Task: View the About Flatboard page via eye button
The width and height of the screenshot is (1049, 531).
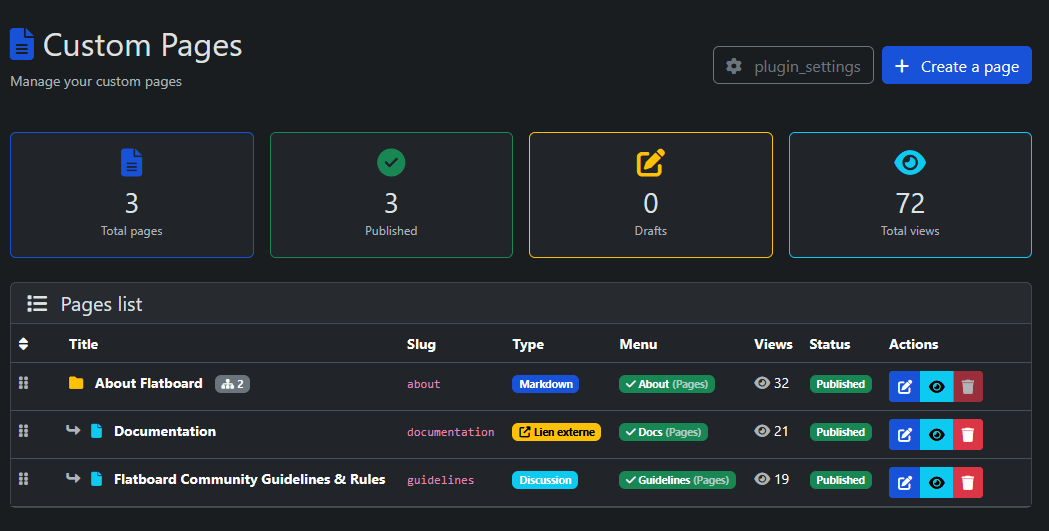Action: (x=936, y=387)
